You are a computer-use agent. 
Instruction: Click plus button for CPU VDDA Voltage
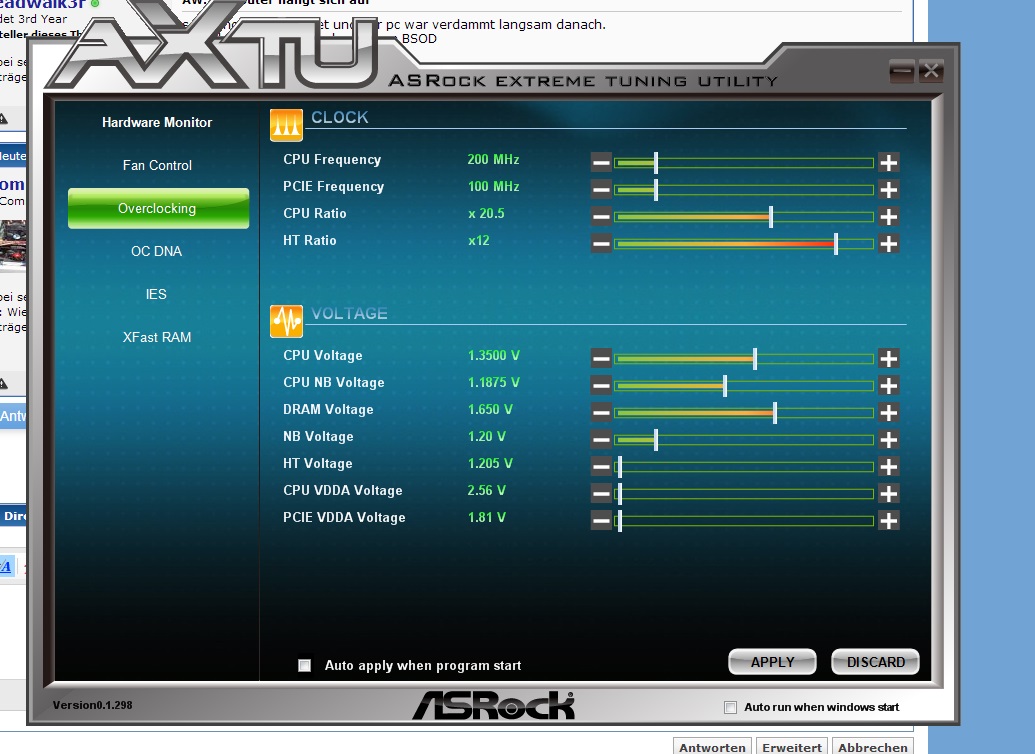tap(888, 494)
